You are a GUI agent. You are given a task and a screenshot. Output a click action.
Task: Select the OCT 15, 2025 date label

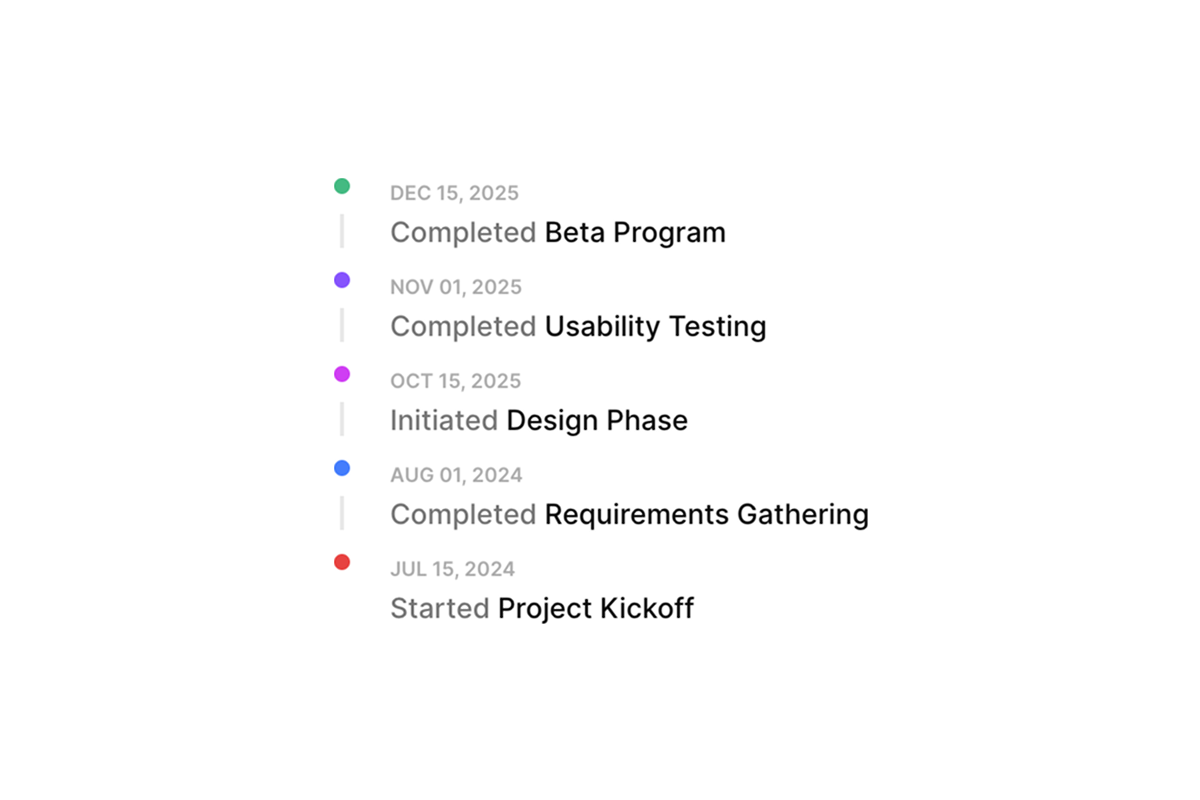(455, 381)
